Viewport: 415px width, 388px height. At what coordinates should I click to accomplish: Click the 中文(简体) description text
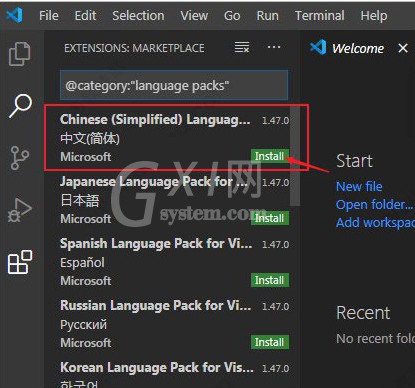[90, 138]
